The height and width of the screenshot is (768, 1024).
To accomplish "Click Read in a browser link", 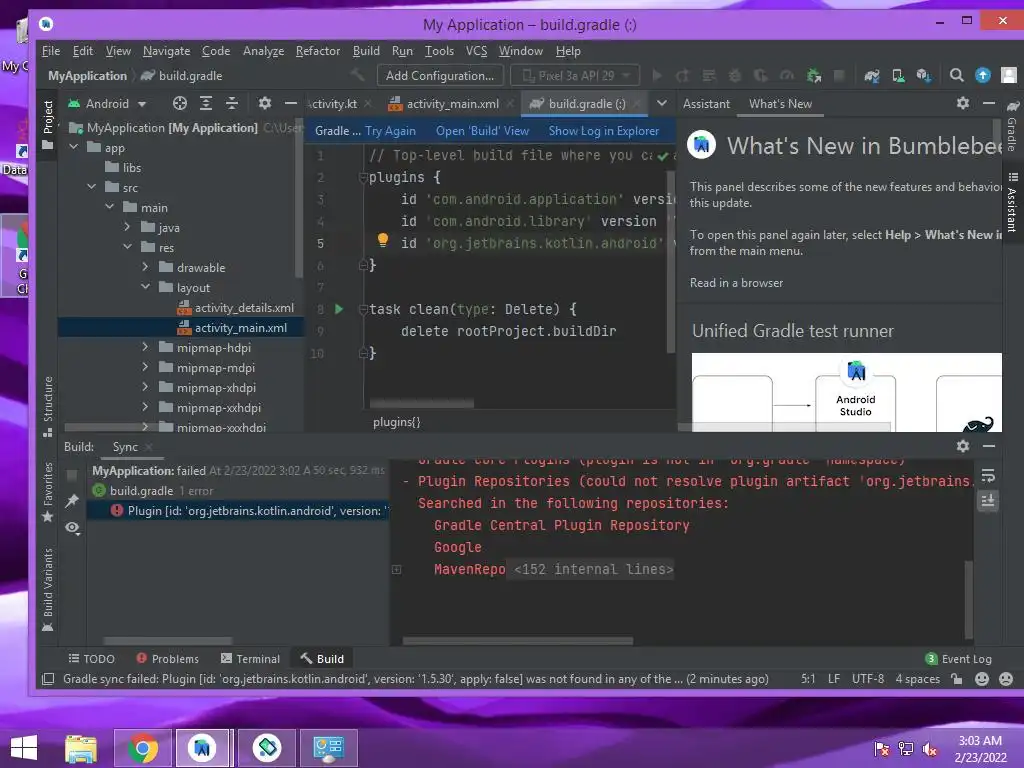I will 736,283.
